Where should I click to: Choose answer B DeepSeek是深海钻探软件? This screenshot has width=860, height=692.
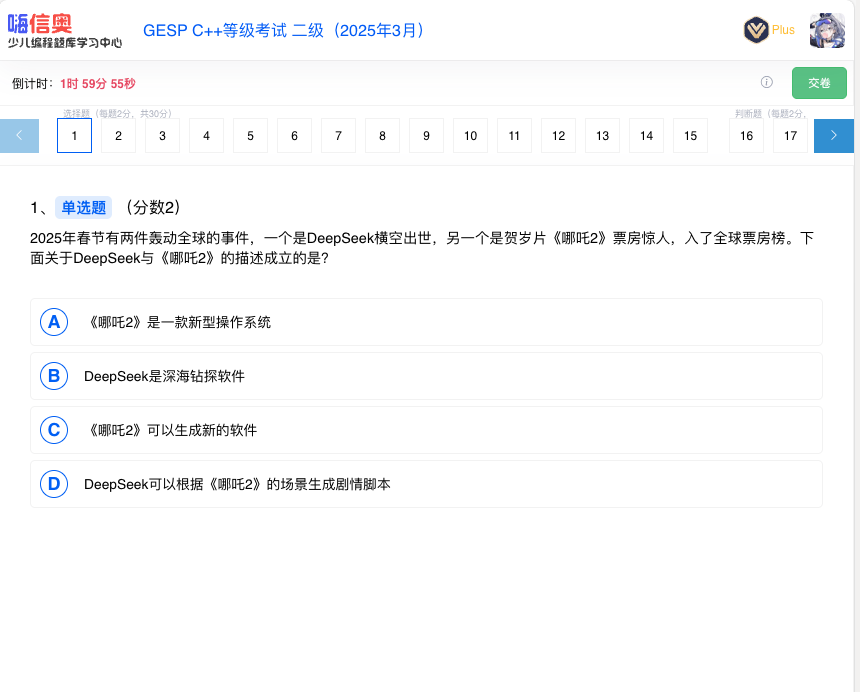pyautogui.click(x=426, y=376)
